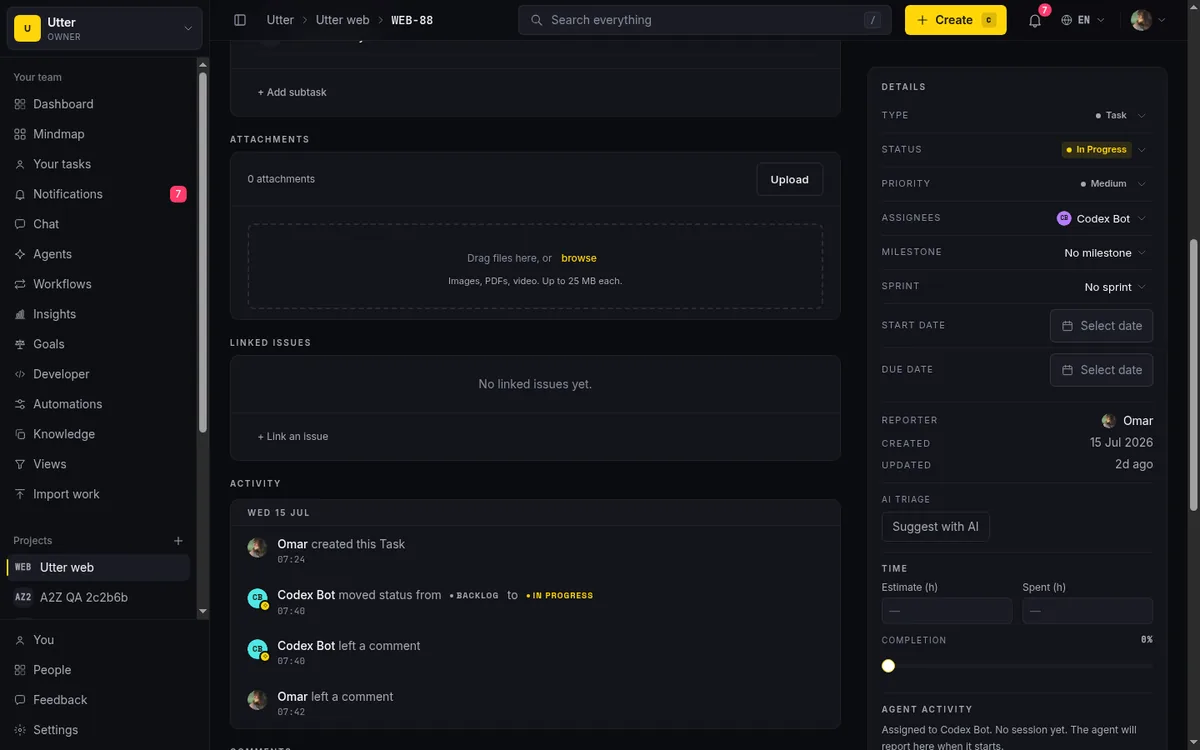Click the browse files link
1200x750 pixels.
578,258
